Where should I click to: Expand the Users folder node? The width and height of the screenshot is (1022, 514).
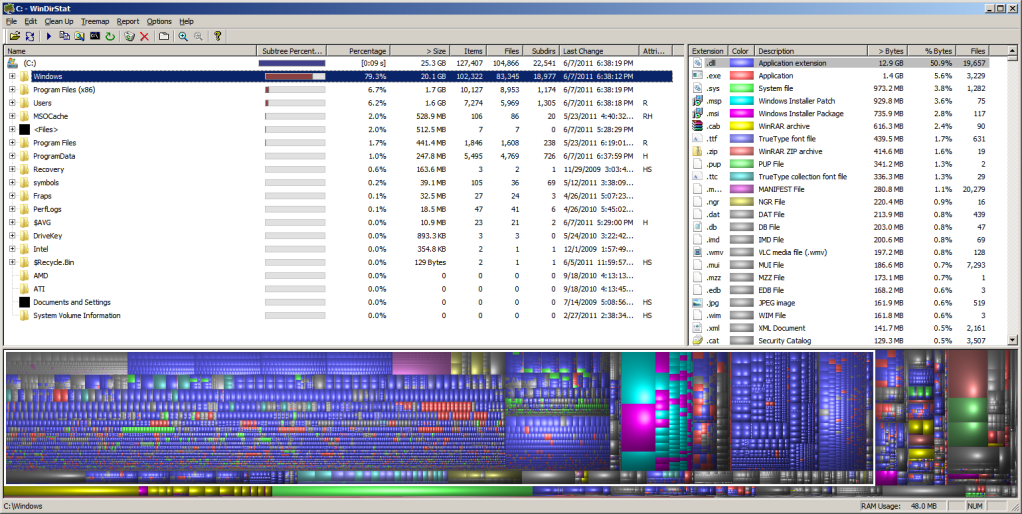coord(12,103)
